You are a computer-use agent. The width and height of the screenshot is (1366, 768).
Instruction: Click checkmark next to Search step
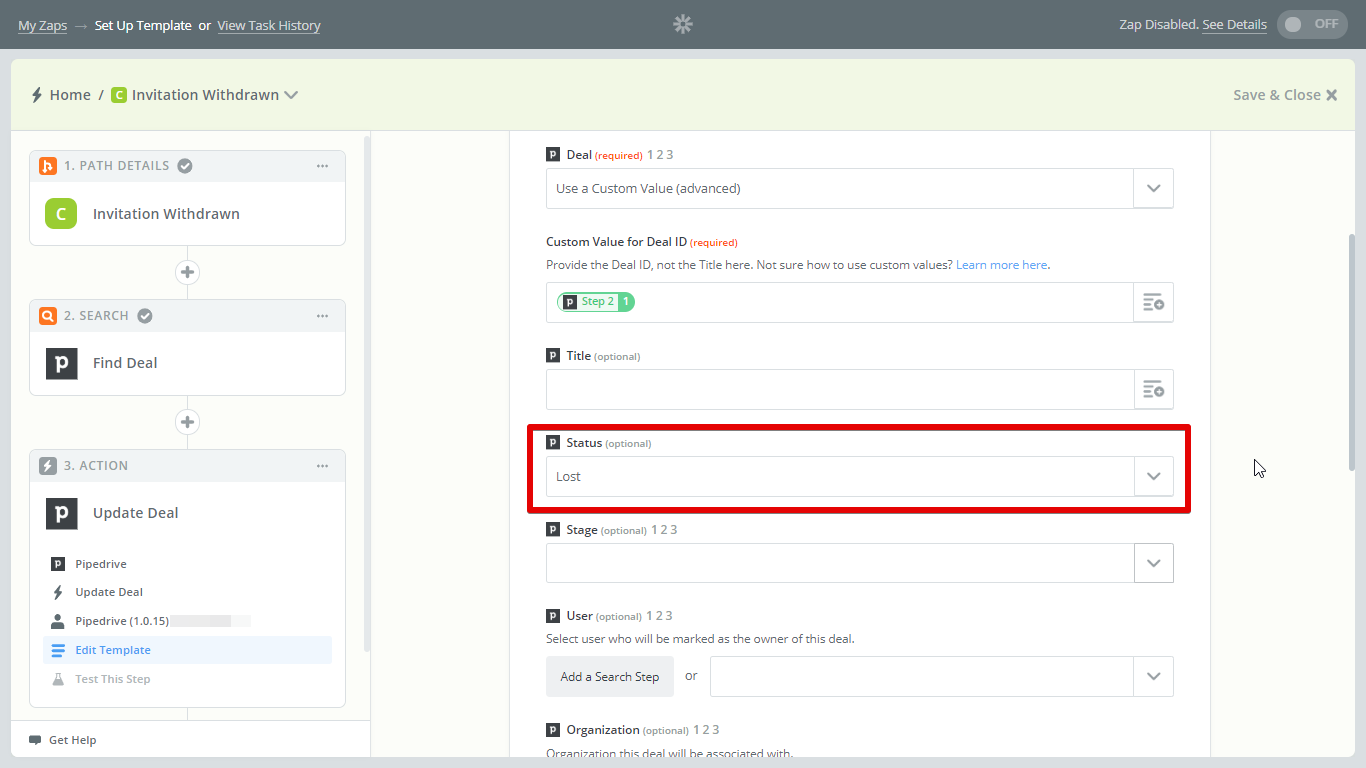tap(145, 316)
